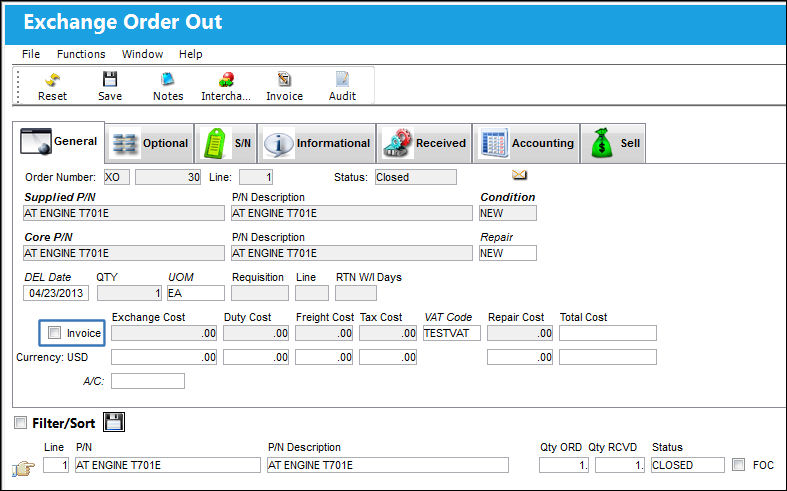Switch to the General tab
This screenshot has height=491, width=787.
[x=59, y=142]
